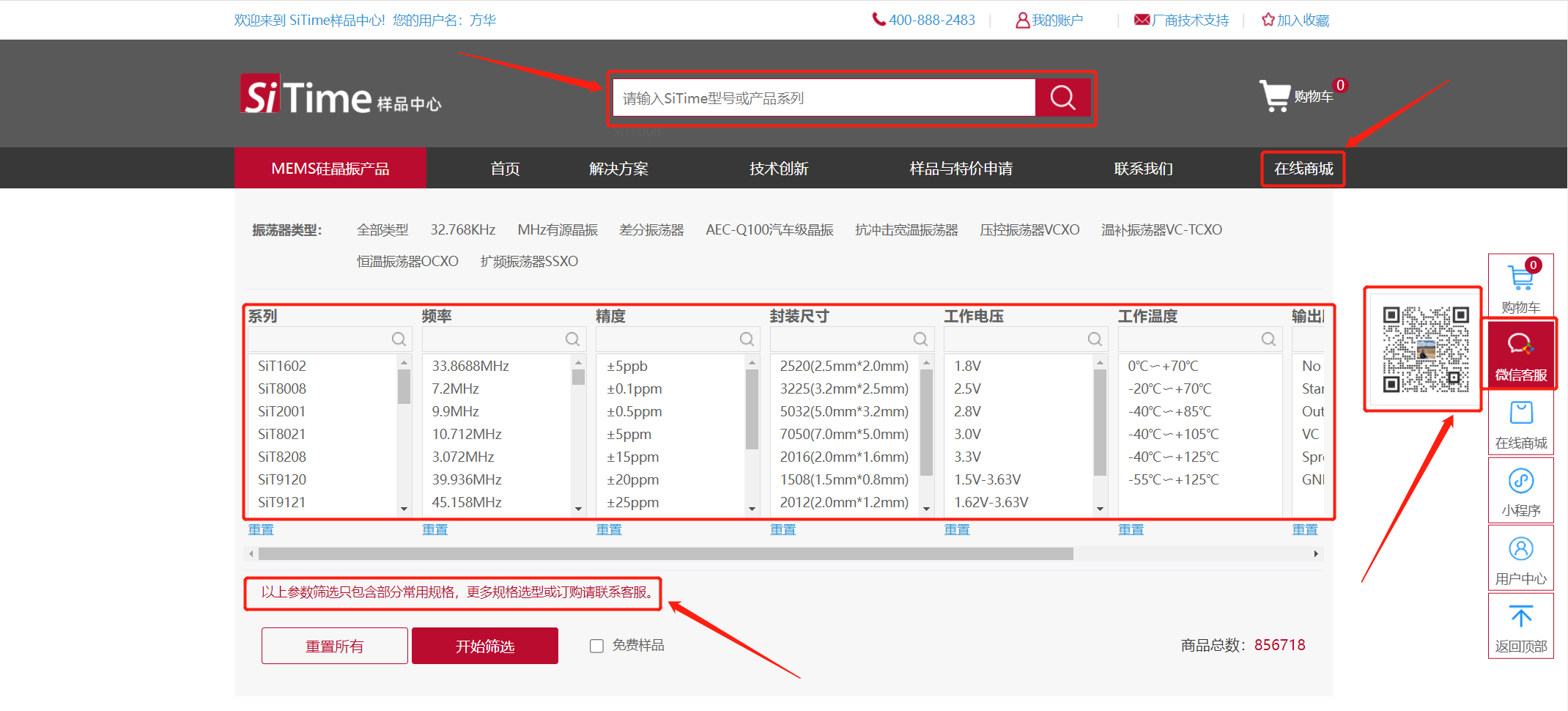The image size is (1568, 711).
Task: Focus the 系列 filter search box
Action: pyautogui.click(x=330, y=339)
